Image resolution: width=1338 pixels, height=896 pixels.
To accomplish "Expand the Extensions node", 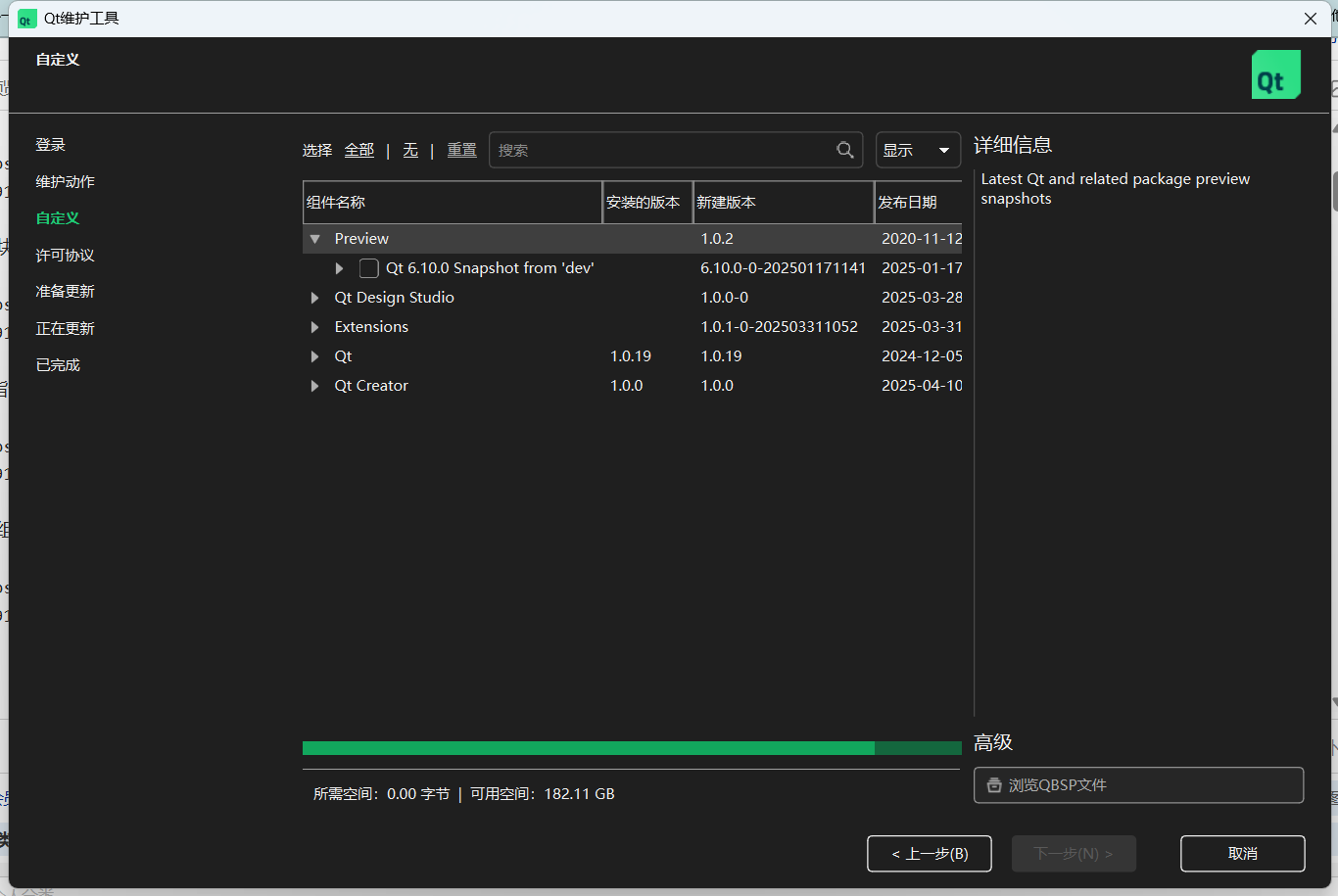I will coord(314,327).
